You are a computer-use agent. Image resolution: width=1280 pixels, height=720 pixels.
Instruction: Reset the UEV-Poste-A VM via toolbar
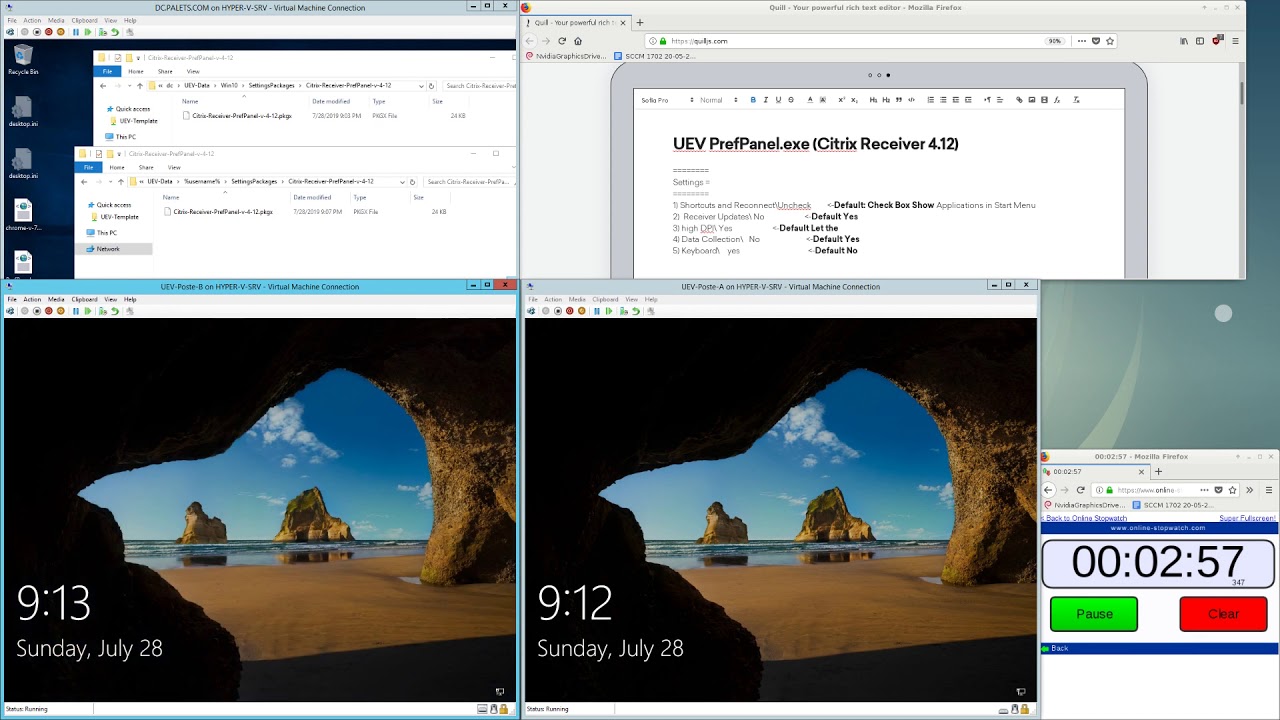tap(609, 311)
